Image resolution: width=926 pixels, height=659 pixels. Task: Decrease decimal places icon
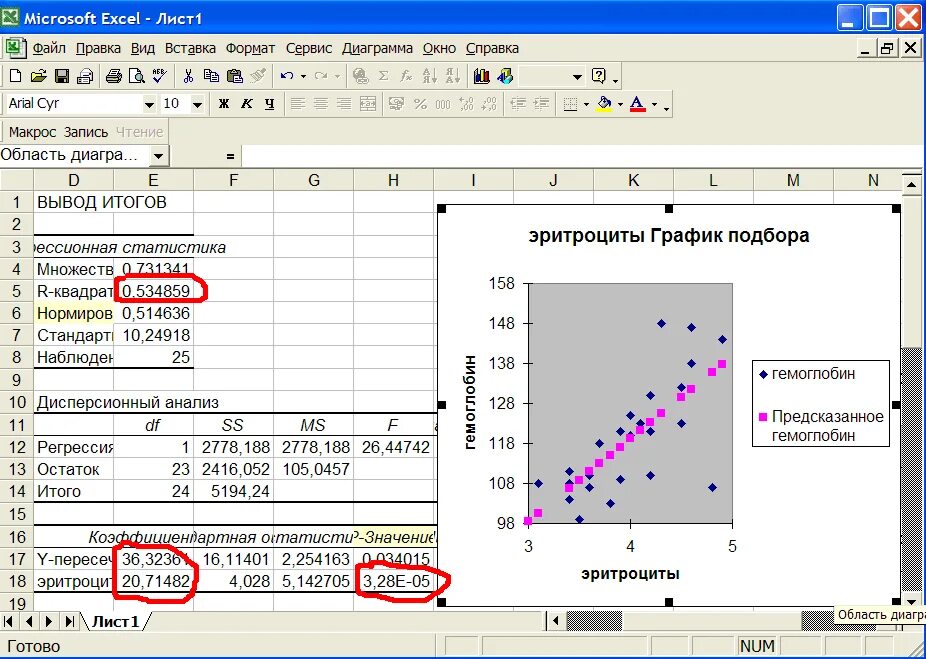(489, 105)
